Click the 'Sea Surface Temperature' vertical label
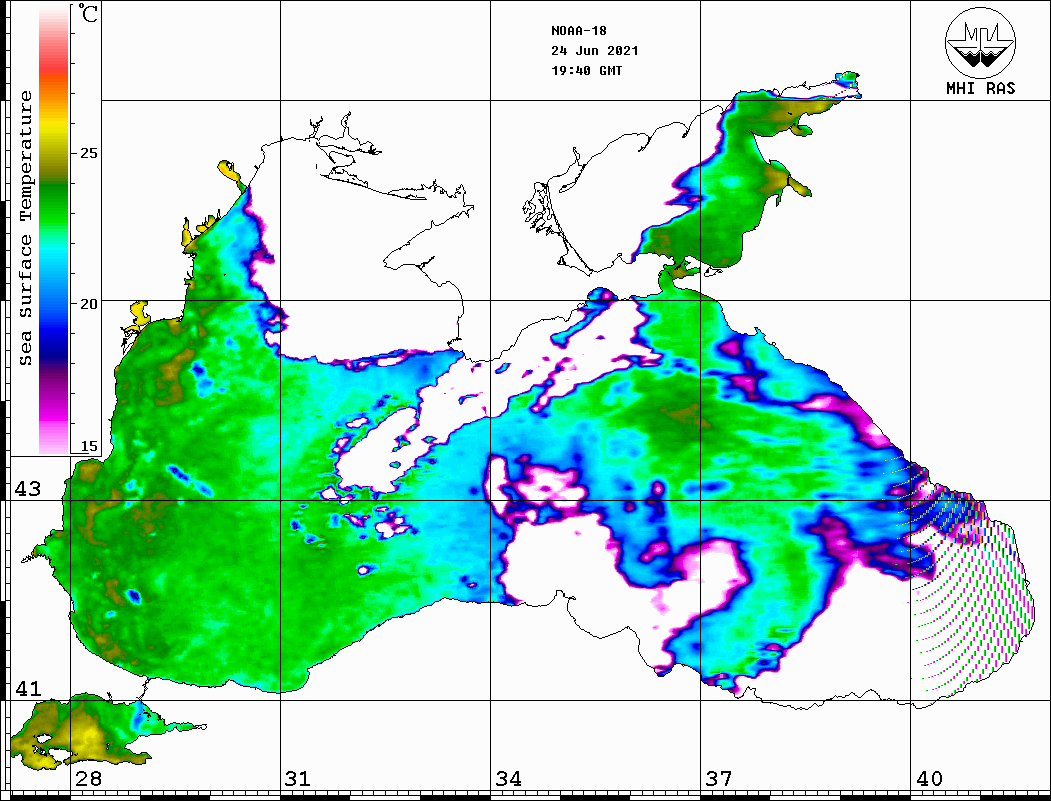This screenshot has width=1051, height=801. click(x=25, y=228)
